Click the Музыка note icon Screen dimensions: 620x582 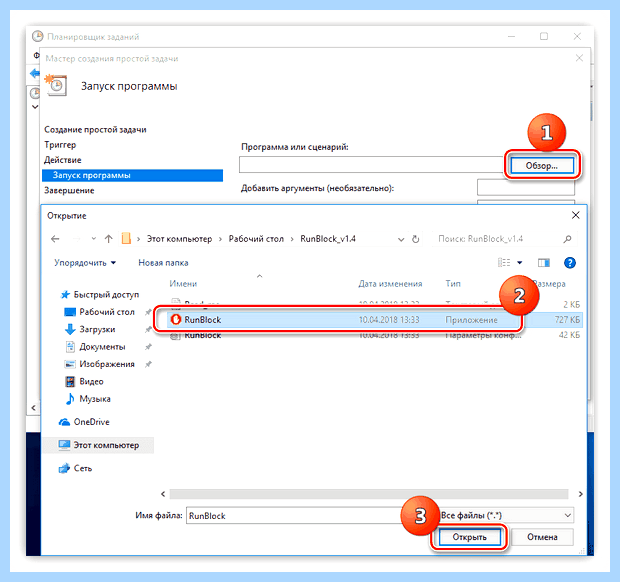click(70, 399)
